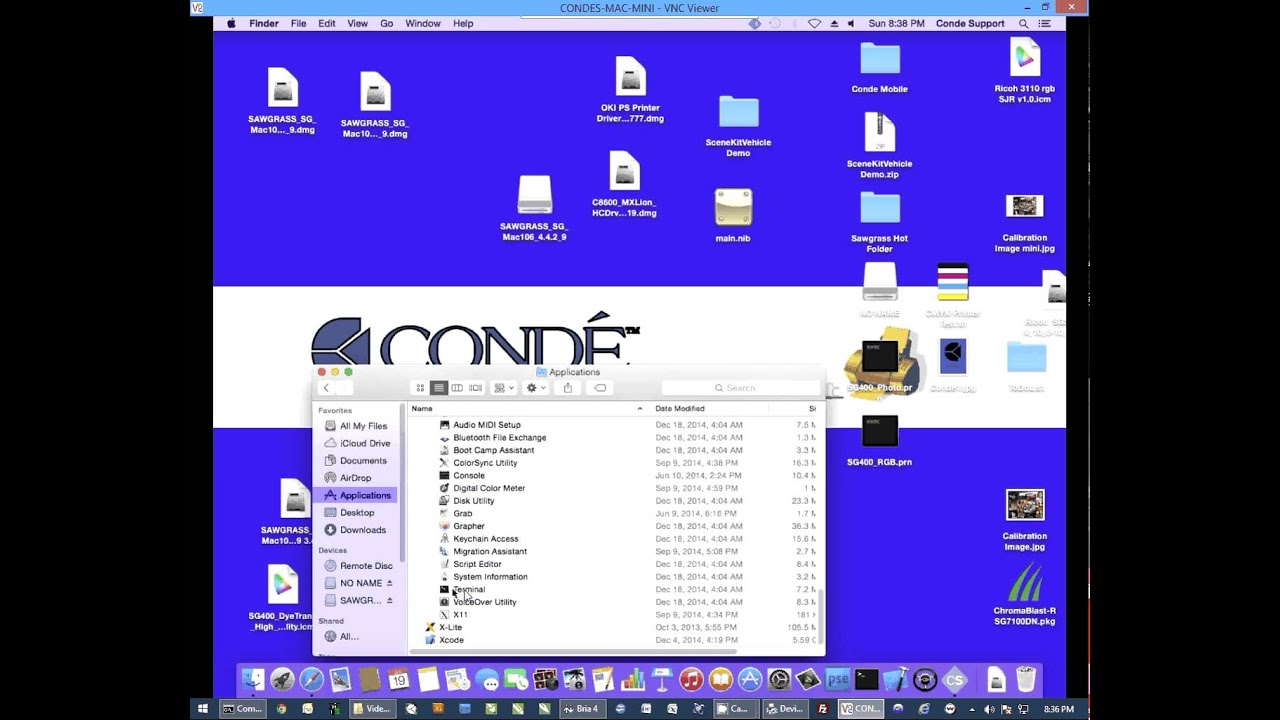Open Numbers chart icon in Dock
This screenshot has height=720, width=1280.
point(632,680)
